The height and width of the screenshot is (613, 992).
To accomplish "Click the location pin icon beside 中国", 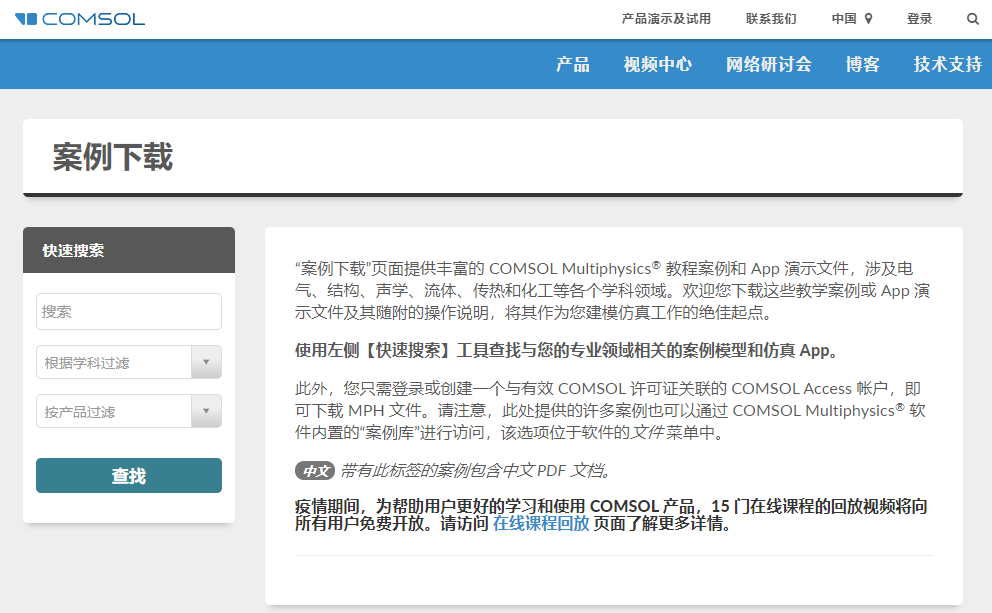I will [869, 19].
